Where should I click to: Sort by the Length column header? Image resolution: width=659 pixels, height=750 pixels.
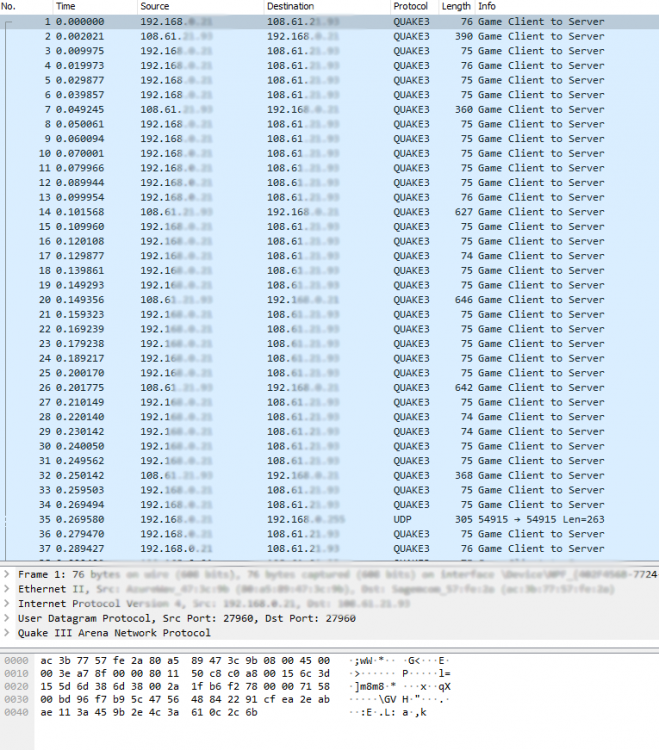457,6
